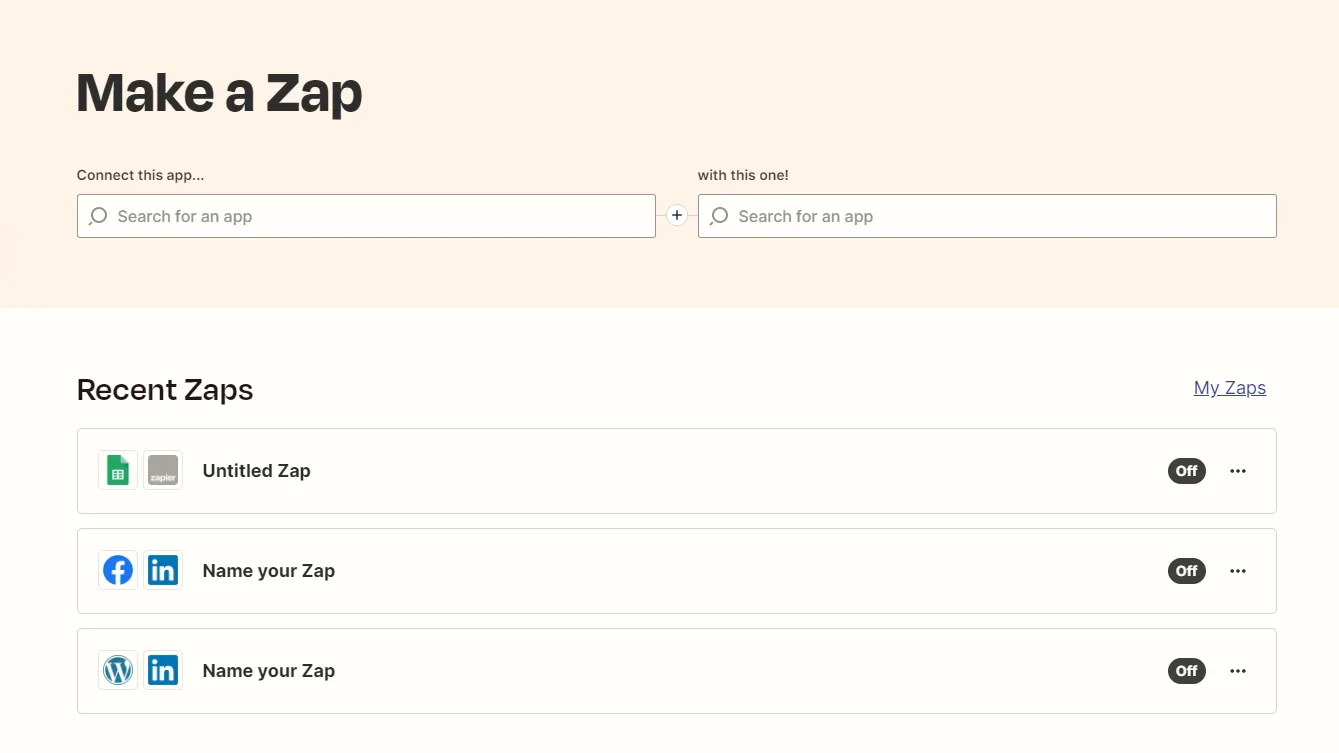This screenshot has width=1339, height=753.
Task: Open the Untitled Zap title
Action: point(257,471)
